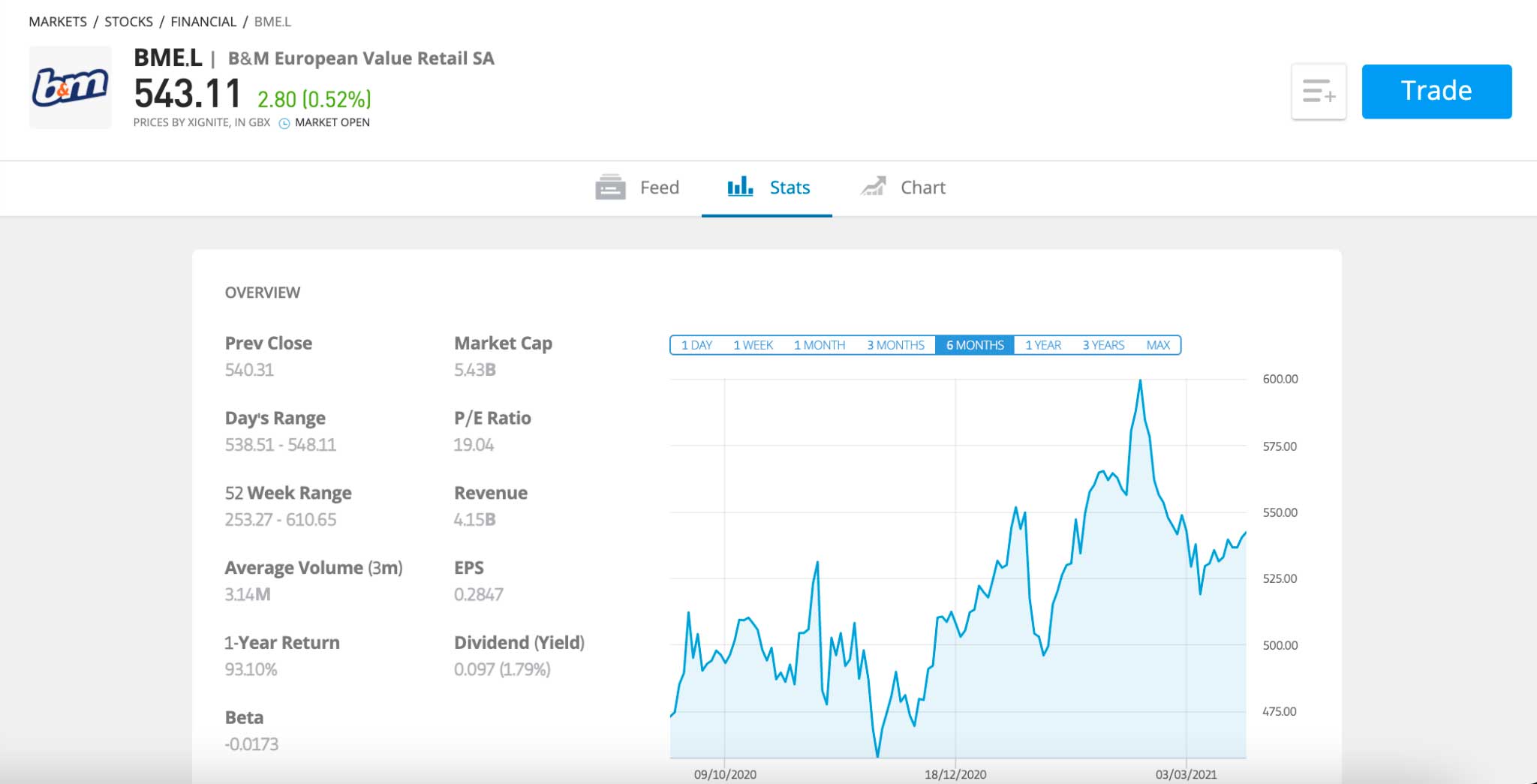Select 6 MONTHS chart range

[975, 345]
